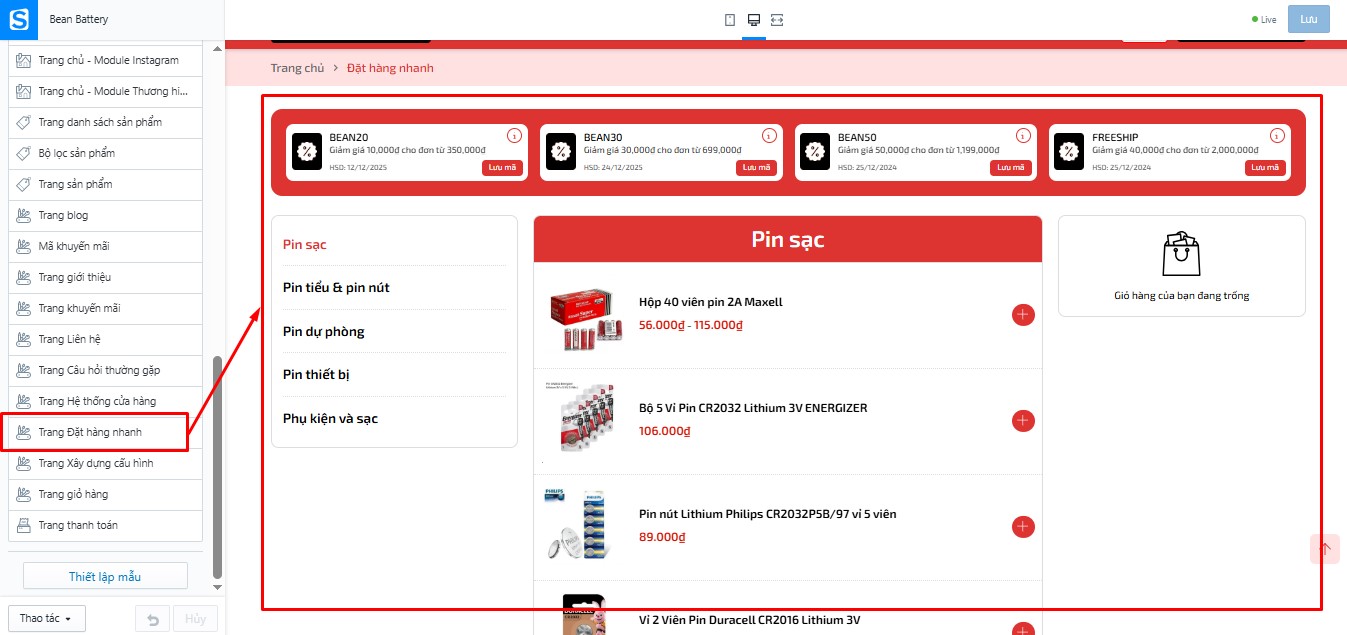Open Trang Câu hỏi thường gặp settings
The height and width of the screenshot is (635, 1347).
[x=105, y=370]
